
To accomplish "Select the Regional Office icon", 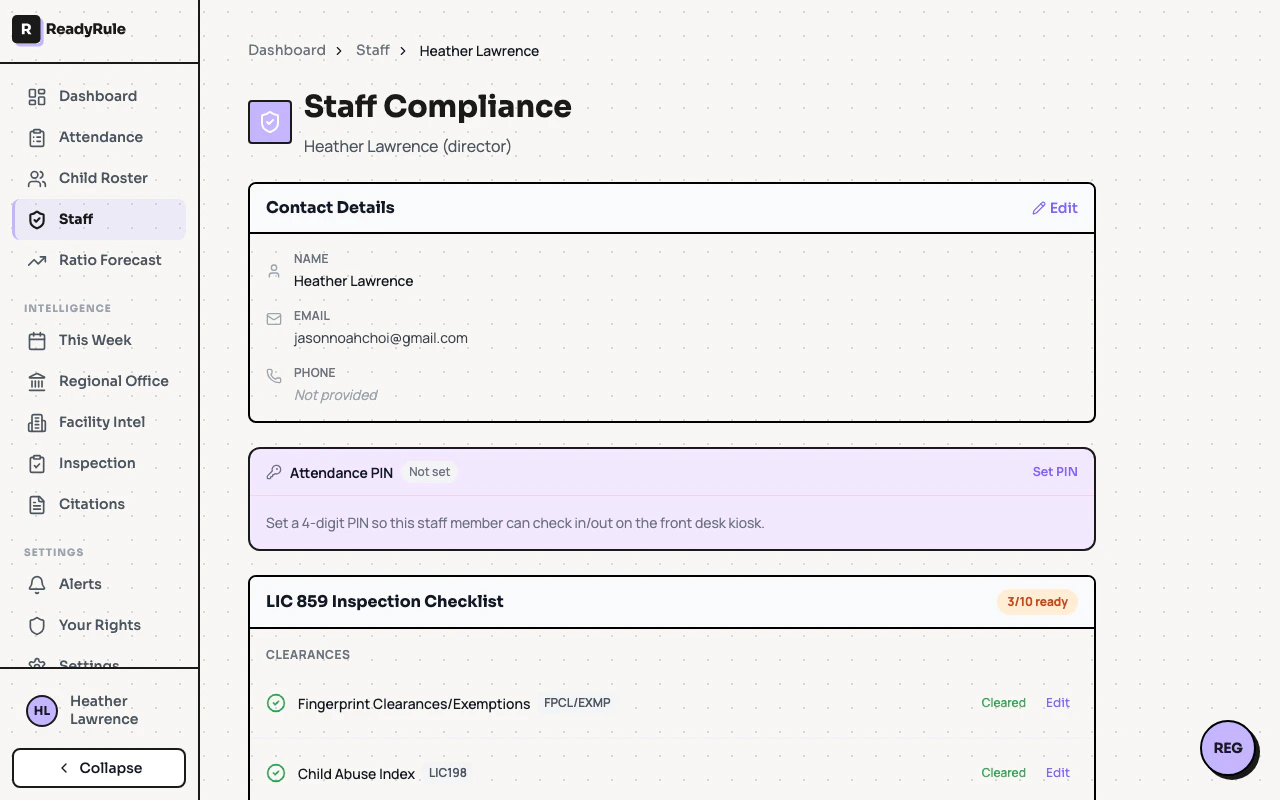I will click(36, 381).
